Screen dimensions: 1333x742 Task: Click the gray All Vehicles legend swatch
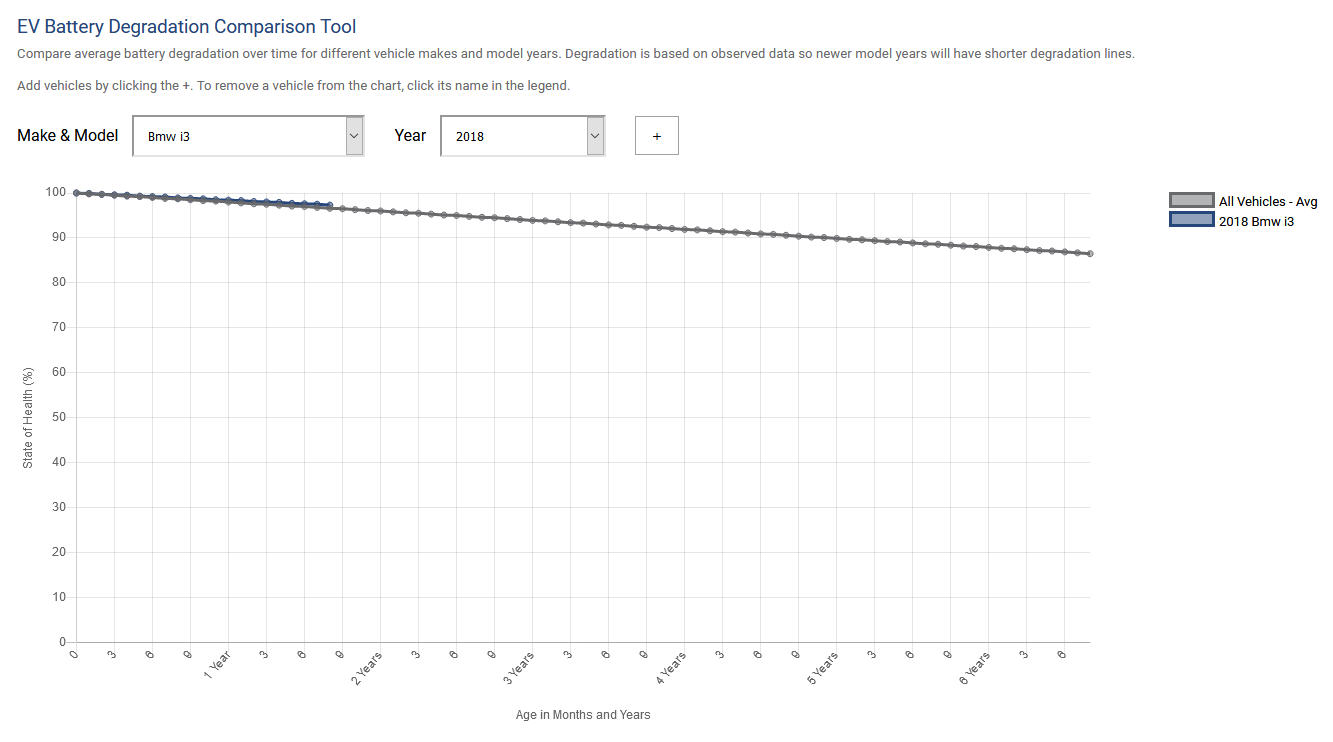1191,201
